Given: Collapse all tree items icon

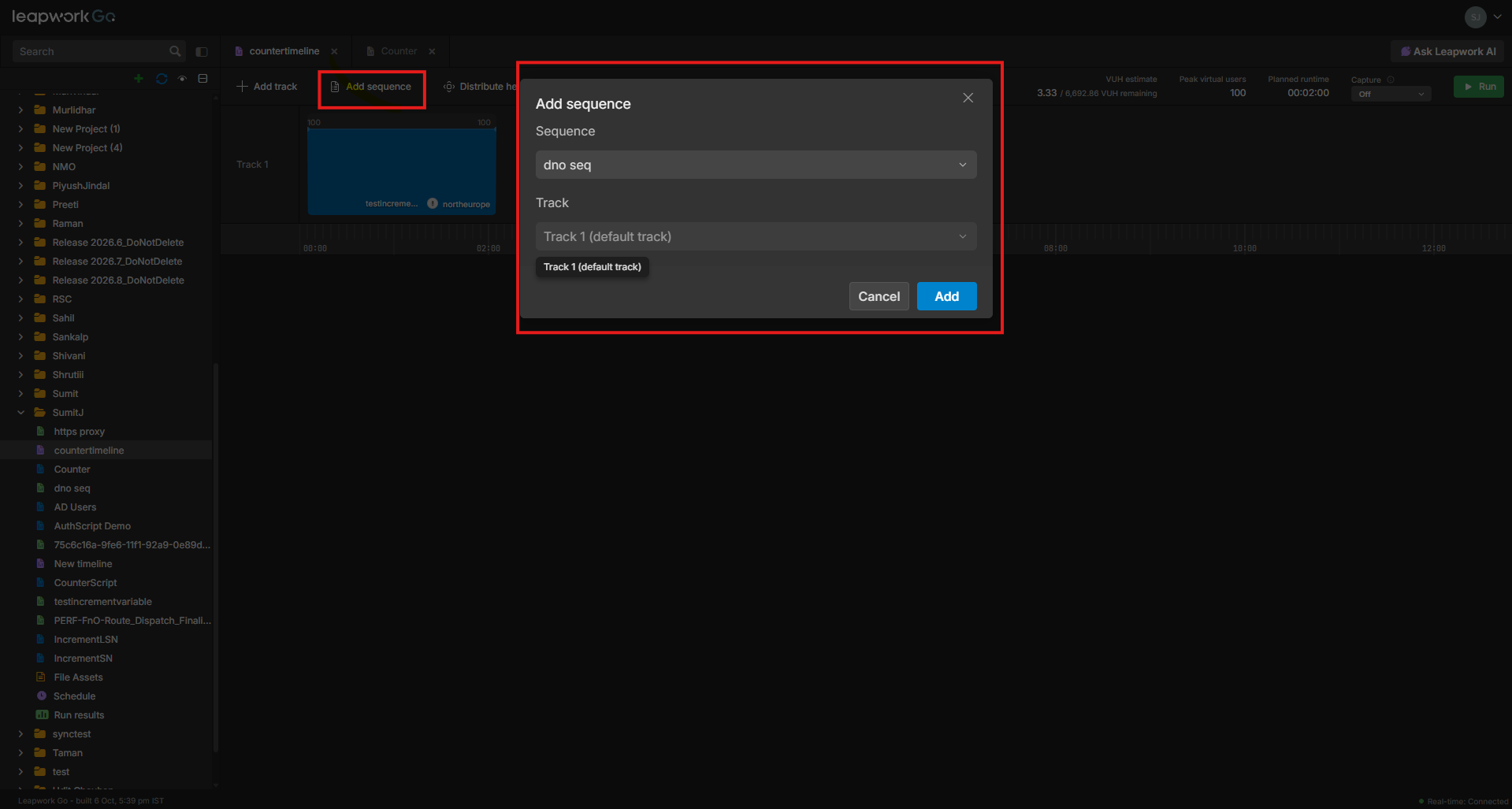Looking at the screenshot, I should (202, 79).
